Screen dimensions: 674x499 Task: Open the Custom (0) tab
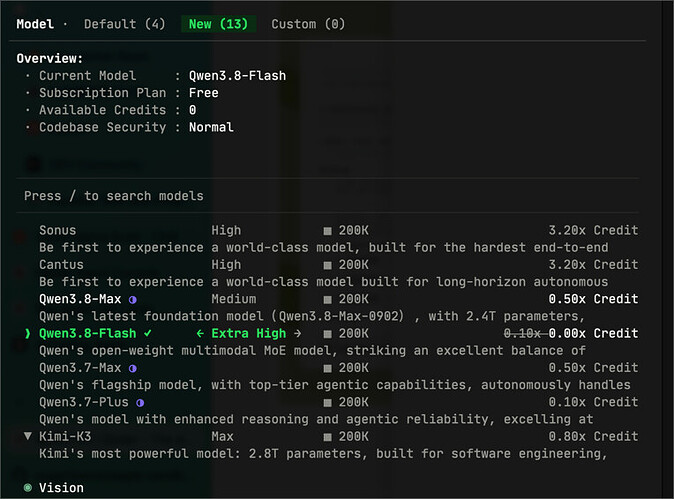(x=308, y=24)
